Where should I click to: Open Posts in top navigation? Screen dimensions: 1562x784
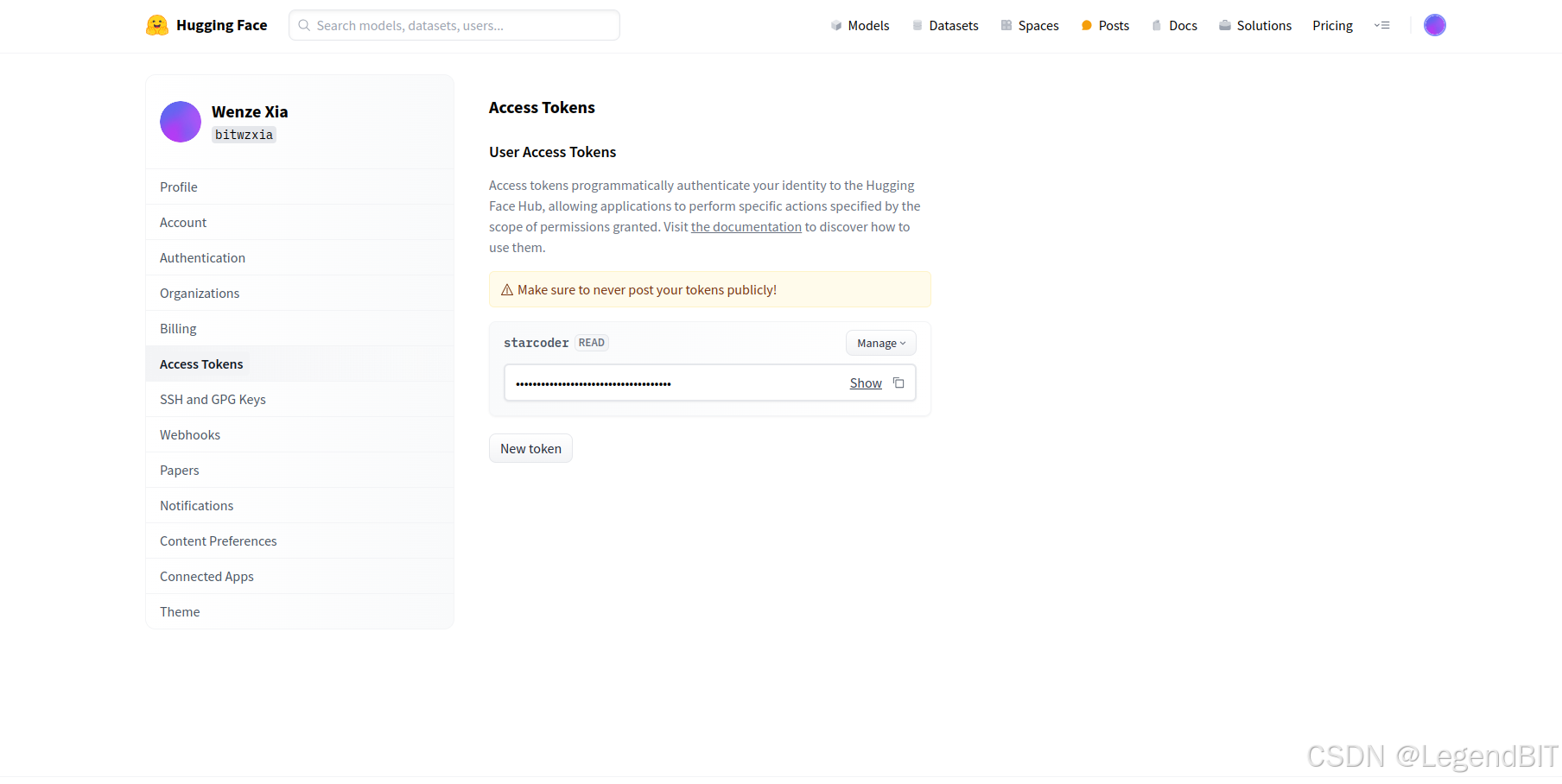(x=1114, y=26)
